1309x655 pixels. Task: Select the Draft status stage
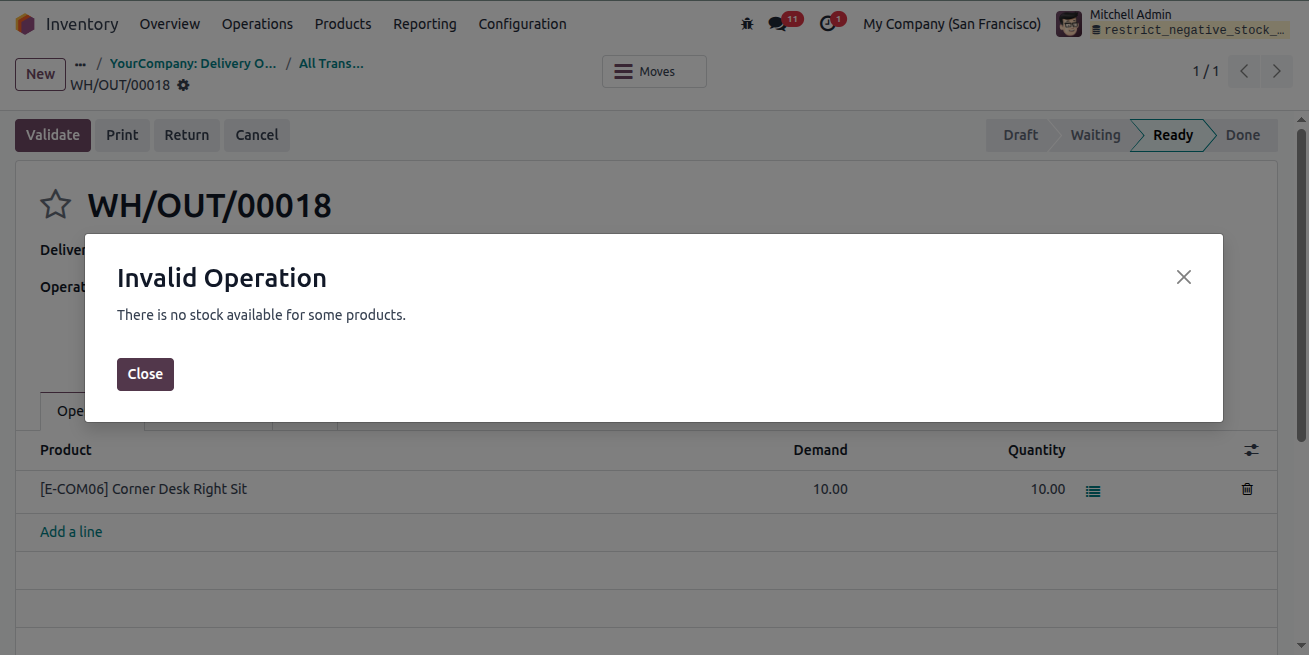tap(1020, 135)
